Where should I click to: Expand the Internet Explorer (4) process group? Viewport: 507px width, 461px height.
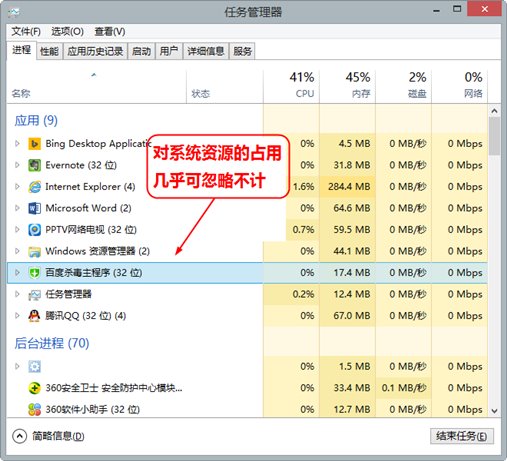click(17, 187)
